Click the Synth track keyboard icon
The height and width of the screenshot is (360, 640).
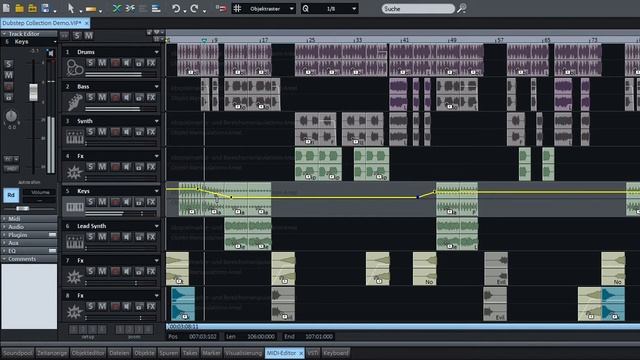click(x=75, y=137)
